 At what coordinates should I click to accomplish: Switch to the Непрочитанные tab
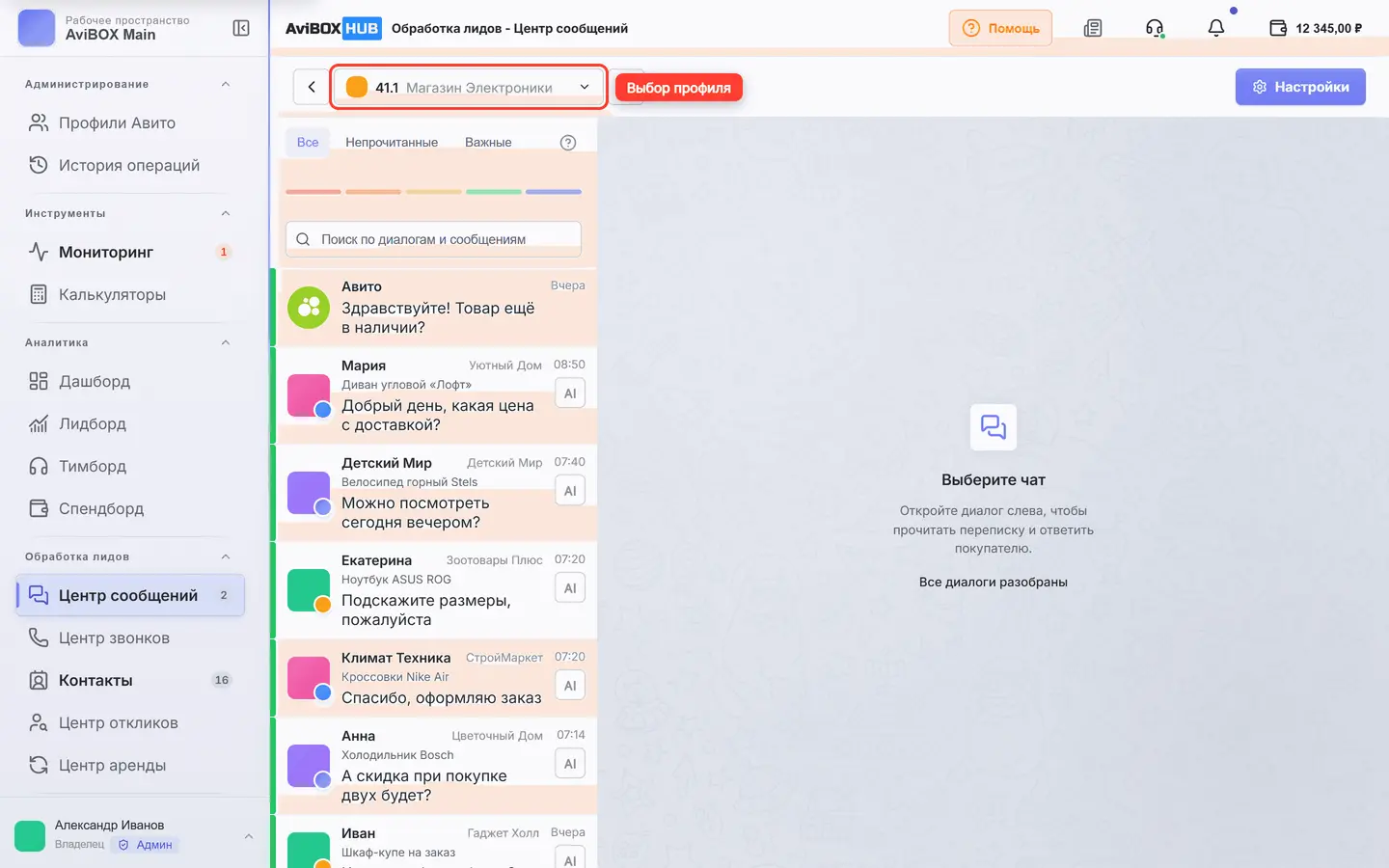pos(392,142)
